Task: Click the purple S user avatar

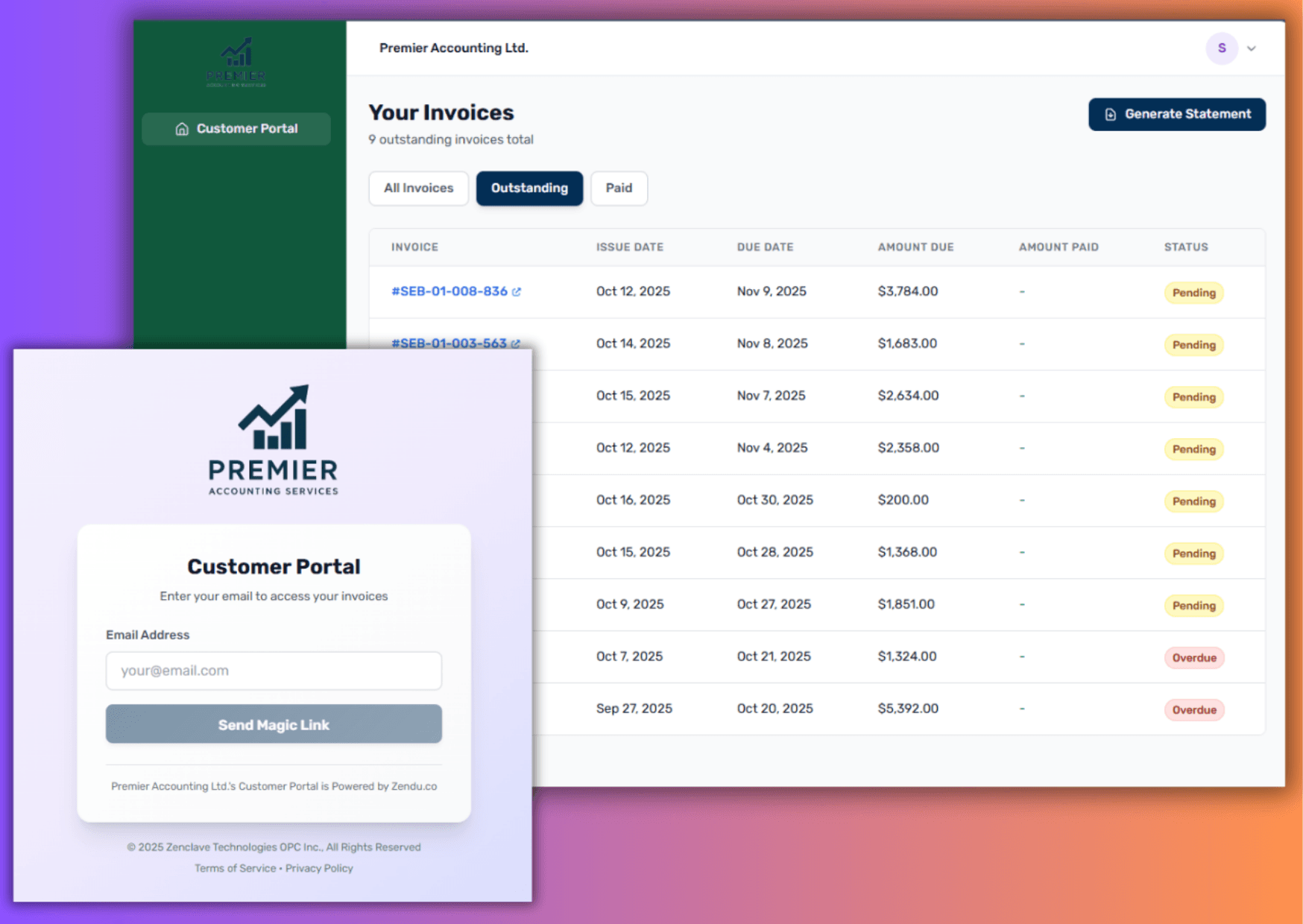Action: point(1221,48)
